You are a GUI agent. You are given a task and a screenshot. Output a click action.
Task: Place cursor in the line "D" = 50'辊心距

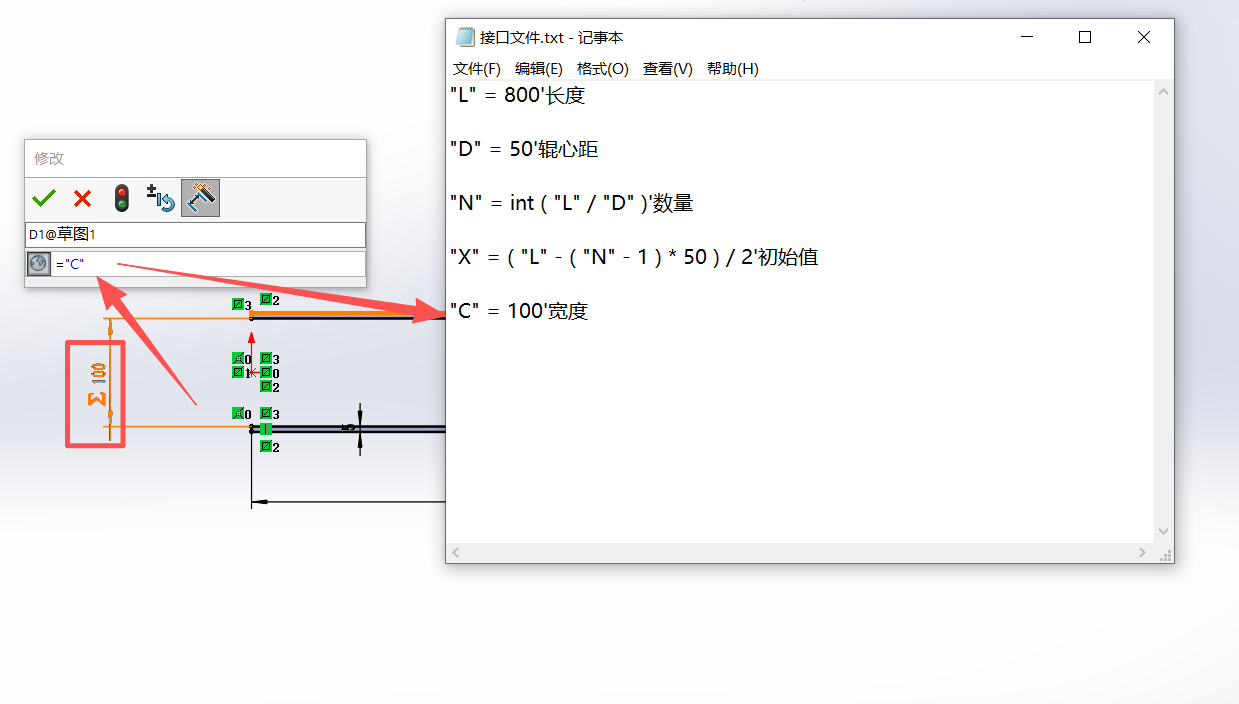click(x=524, y=150)
